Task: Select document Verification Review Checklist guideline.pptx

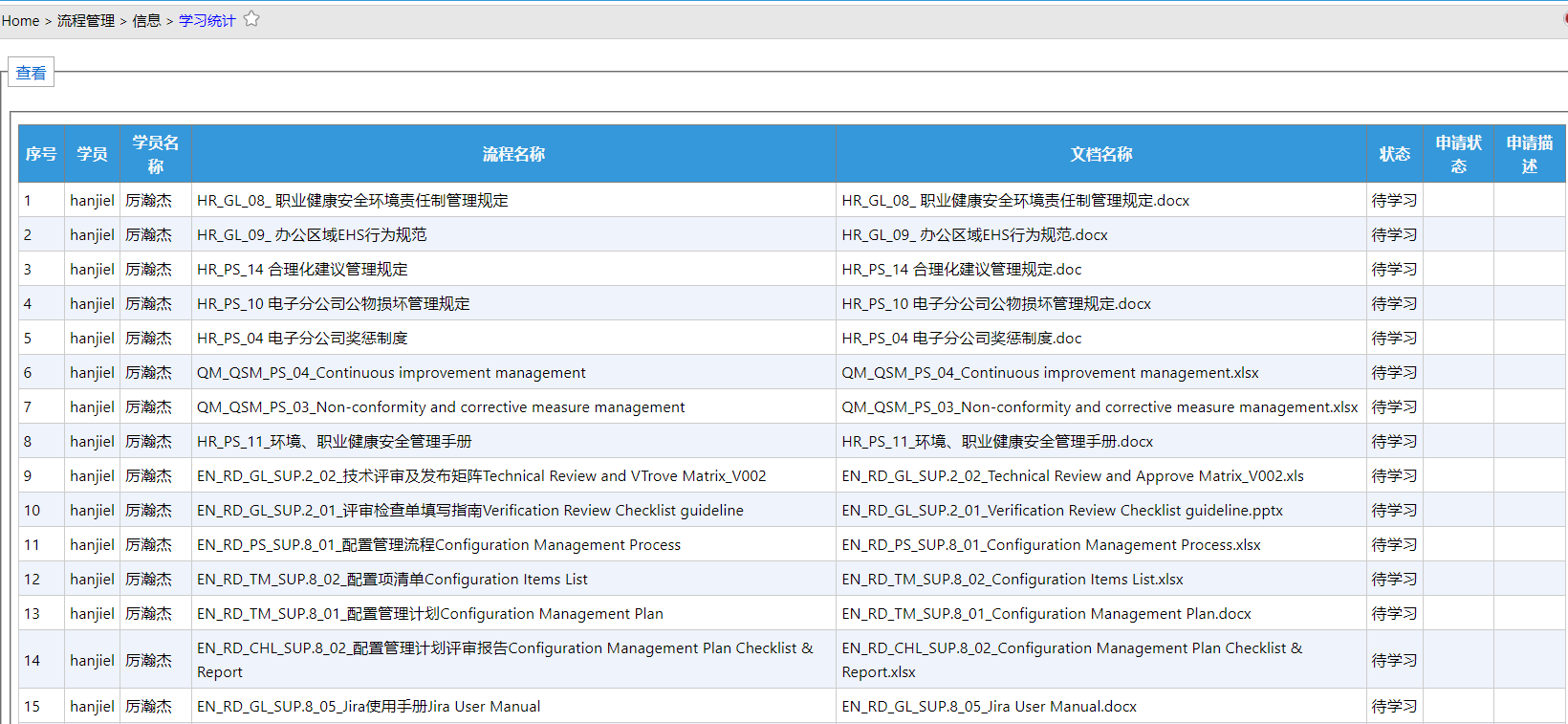Action: coord(1062,511)
